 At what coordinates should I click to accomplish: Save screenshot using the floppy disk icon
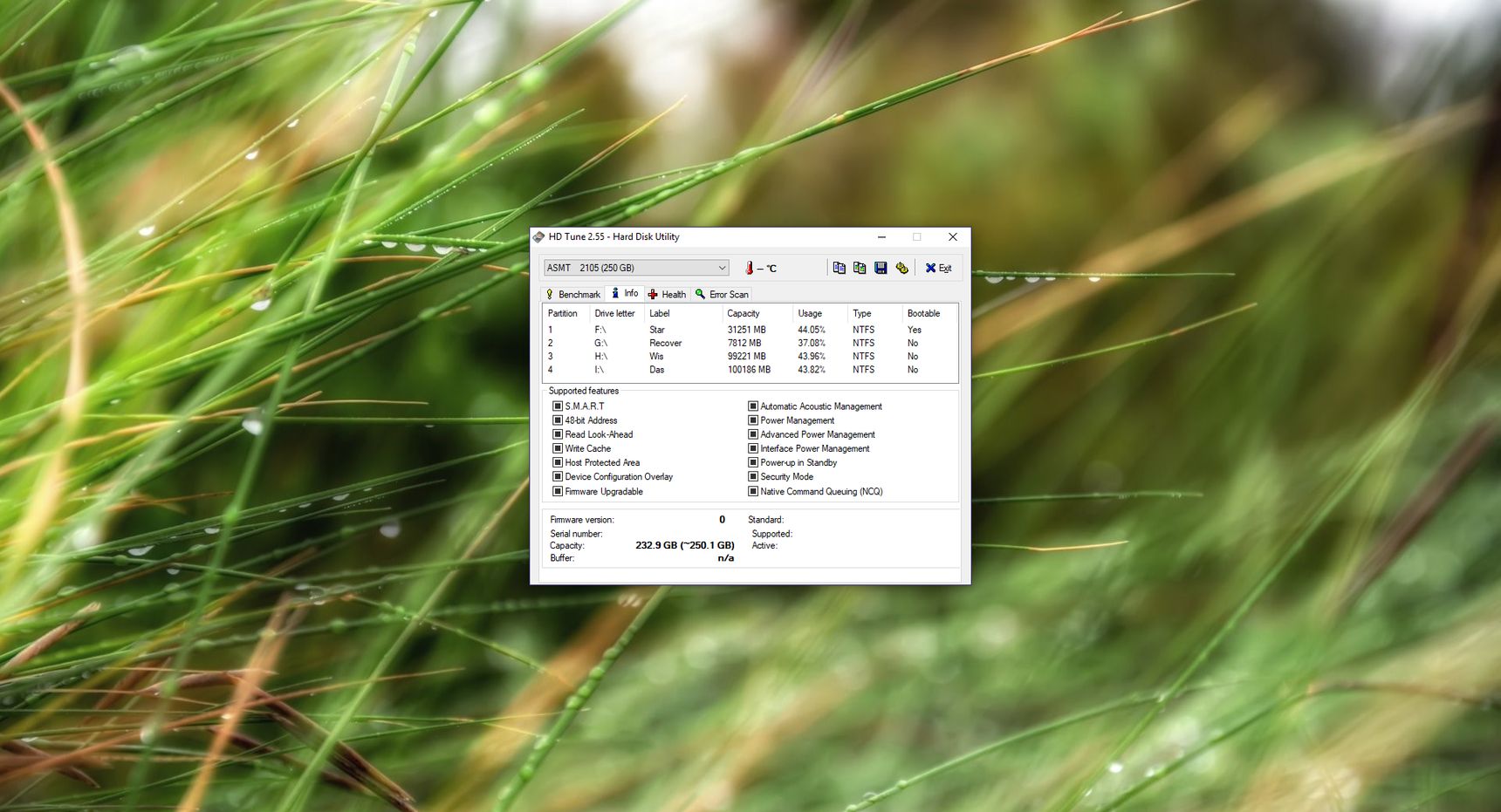[x=881, y=268]
